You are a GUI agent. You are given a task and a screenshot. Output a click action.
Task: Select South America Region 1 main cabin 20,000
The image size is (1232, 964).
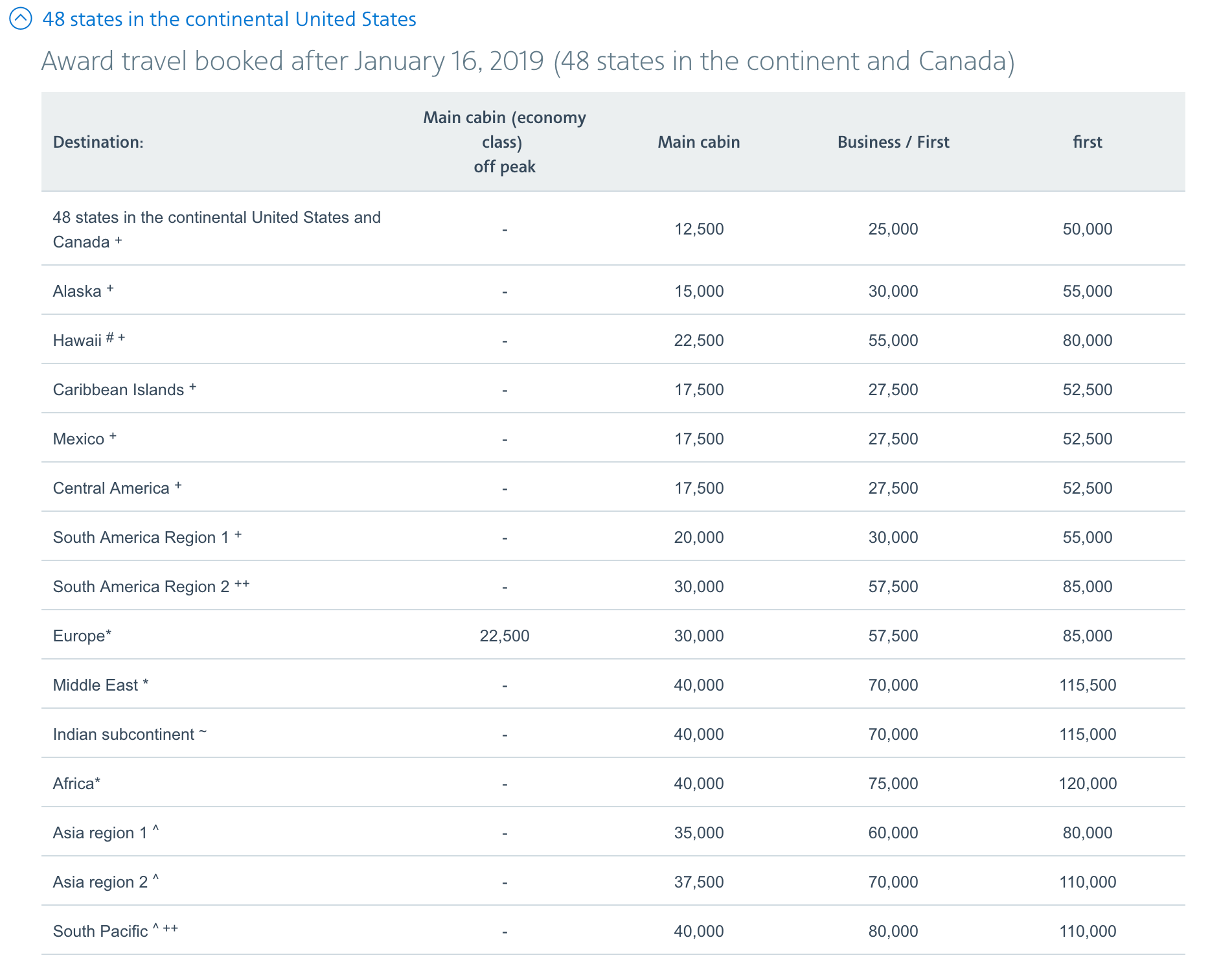[699, 537]
